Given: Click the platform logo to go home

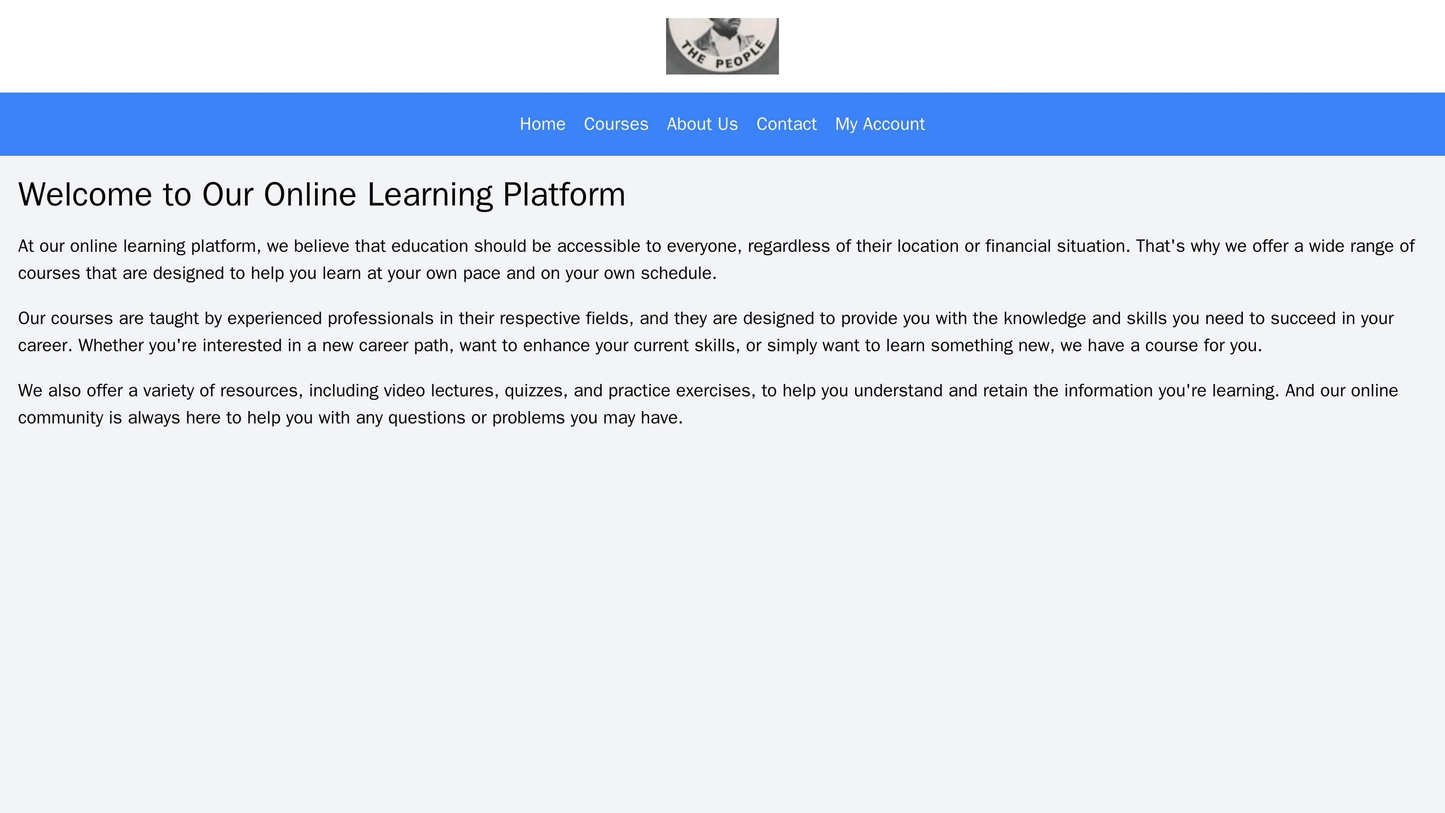Looking at the screenshot, I should pyautogui.click(x=722, y=44).
